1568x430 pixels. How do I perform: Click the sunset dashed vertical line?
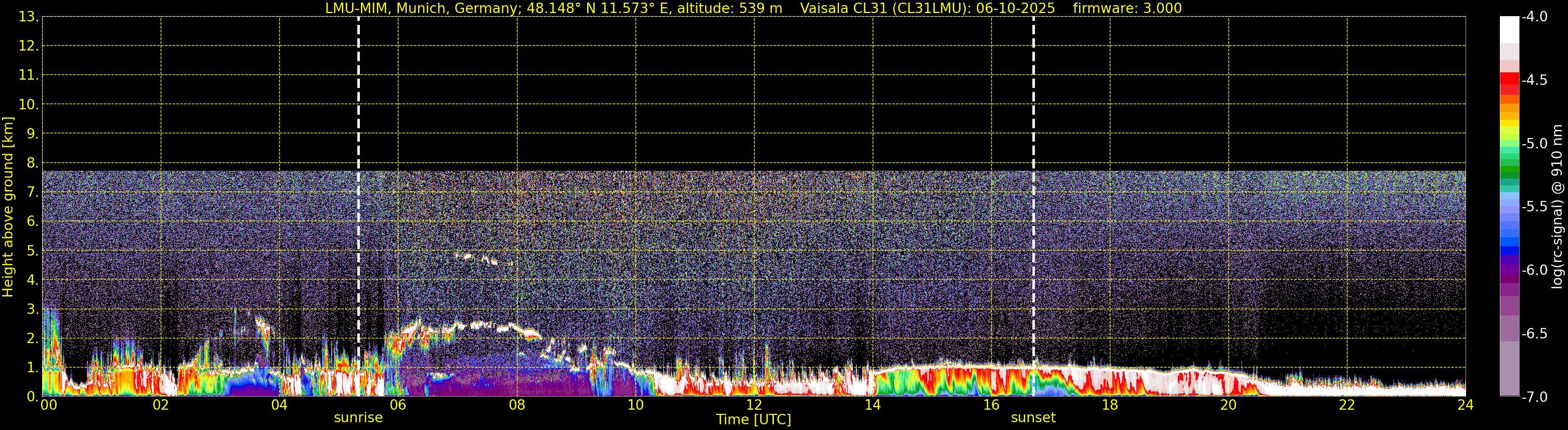point(1033,183)
